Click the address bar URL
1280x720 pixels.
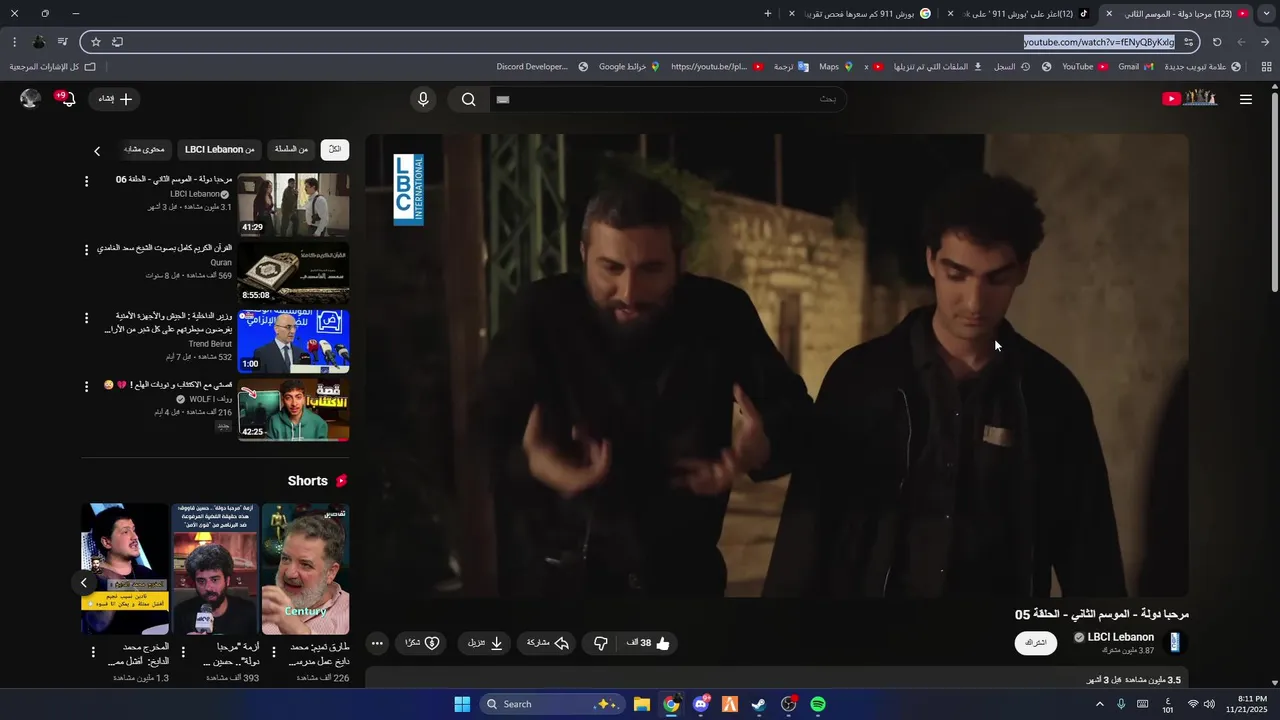click(x=1099, y=42)
